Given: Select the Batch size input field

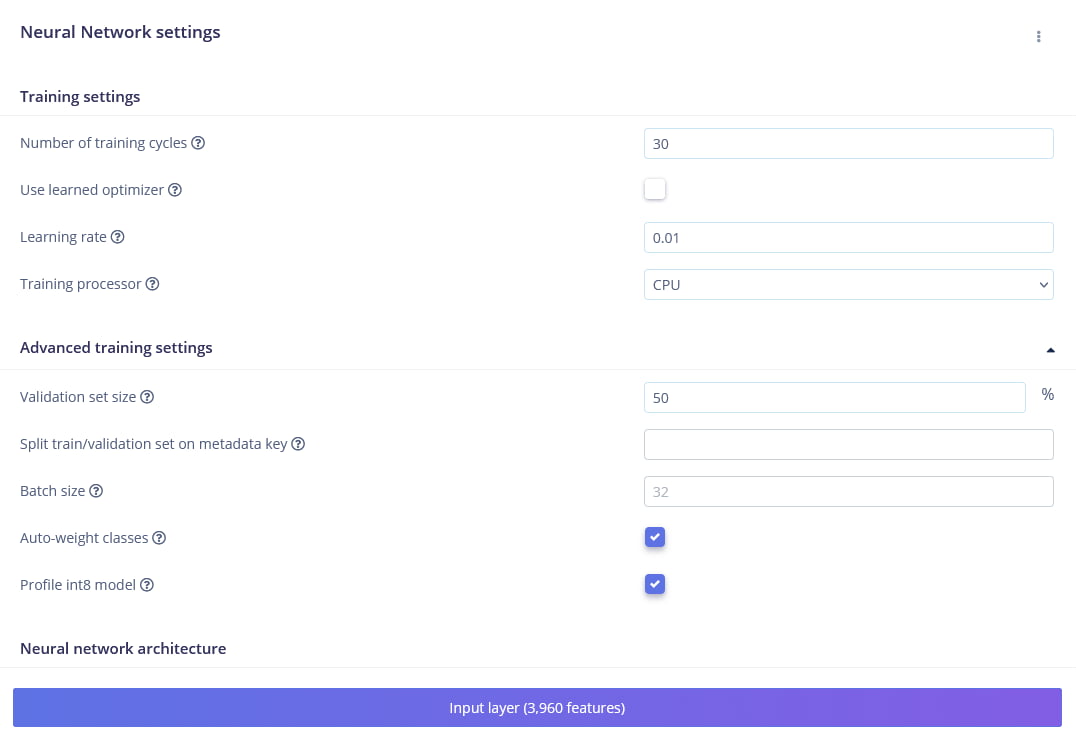Looking at the screenshot, I should pos(848,491).
